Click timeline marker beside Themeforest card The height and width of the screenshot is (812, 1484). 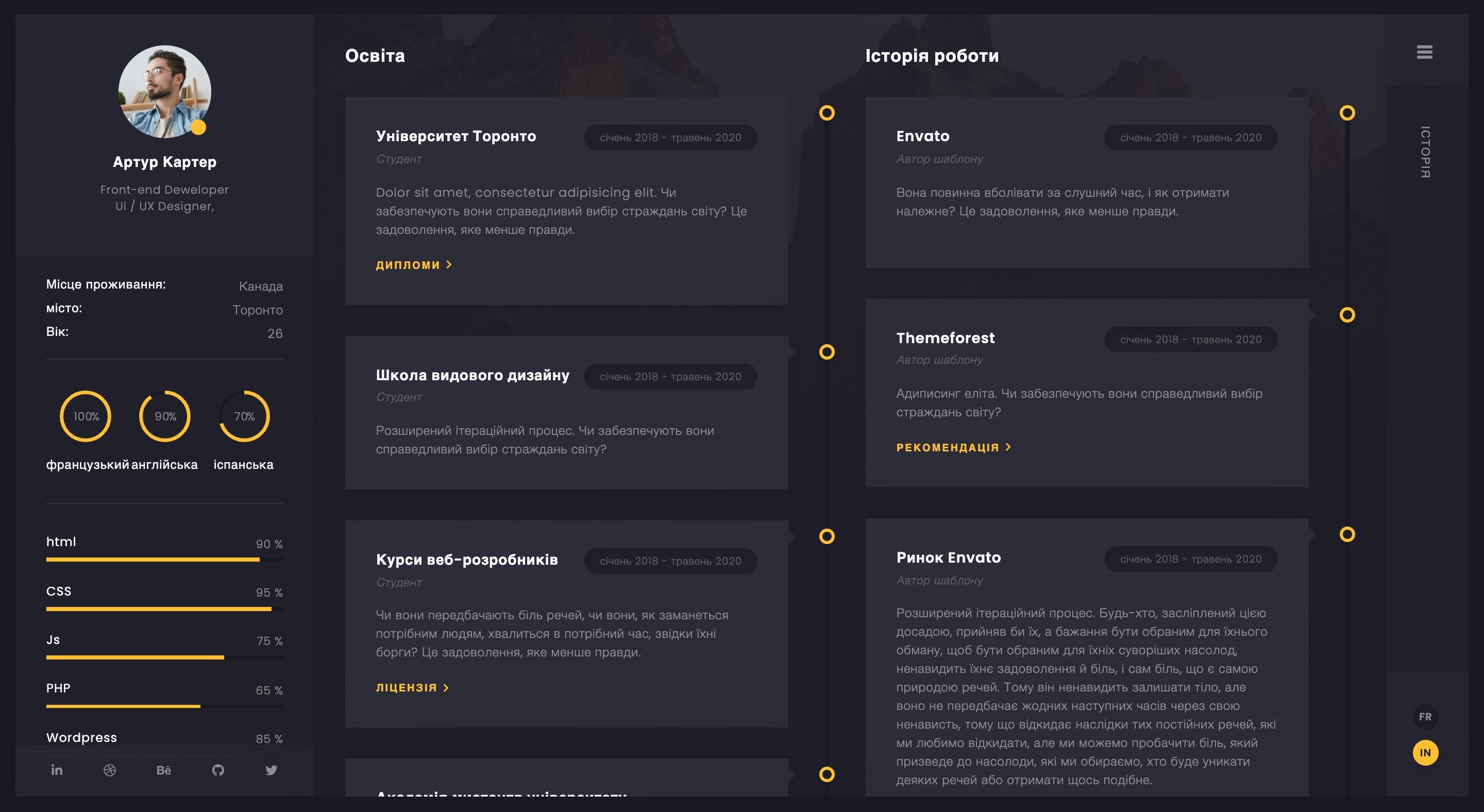1347,314
